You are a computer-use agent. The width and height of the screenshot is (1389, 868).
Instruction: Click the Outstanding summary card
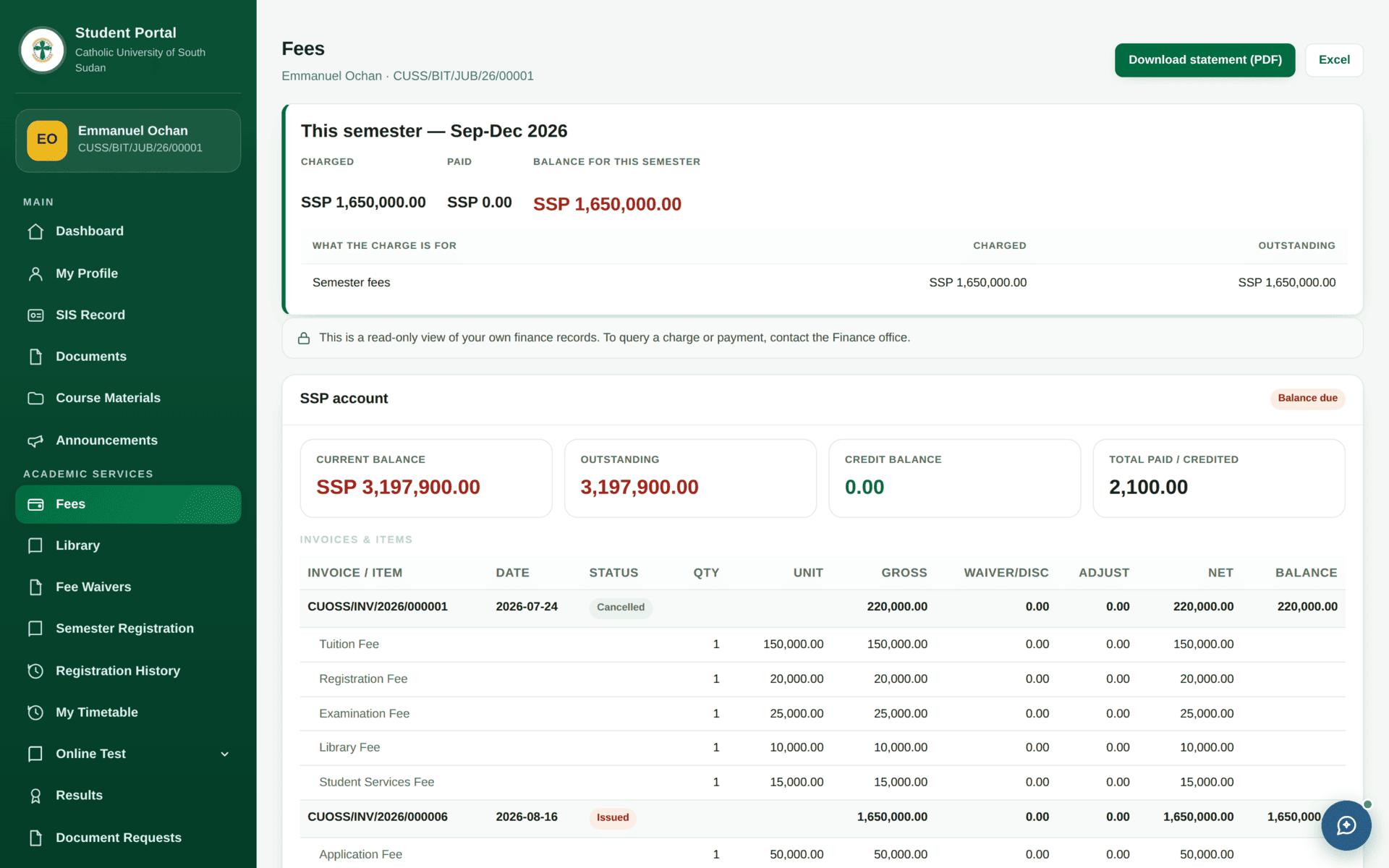point(690,478)
